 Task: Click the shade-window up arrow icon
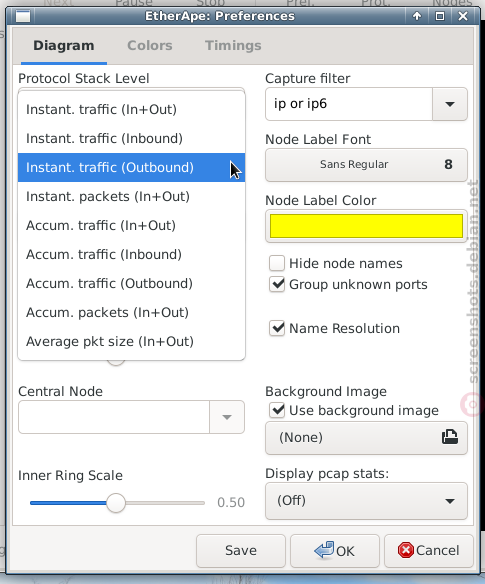(417, 16)
